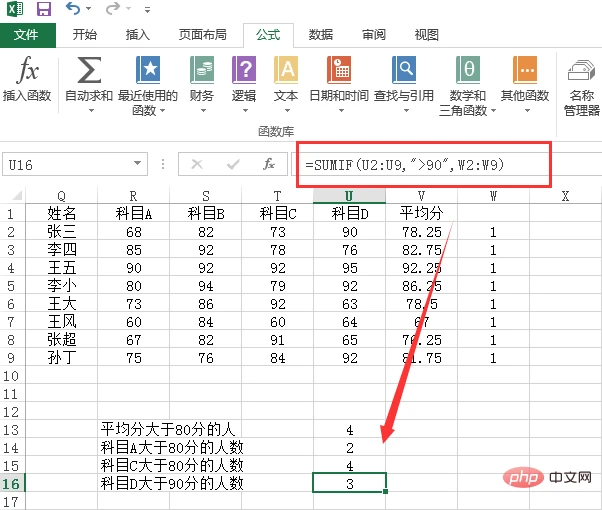Switch to the Home (开始) tab
Screen dimensions: 602x510
tap(85, 35)
